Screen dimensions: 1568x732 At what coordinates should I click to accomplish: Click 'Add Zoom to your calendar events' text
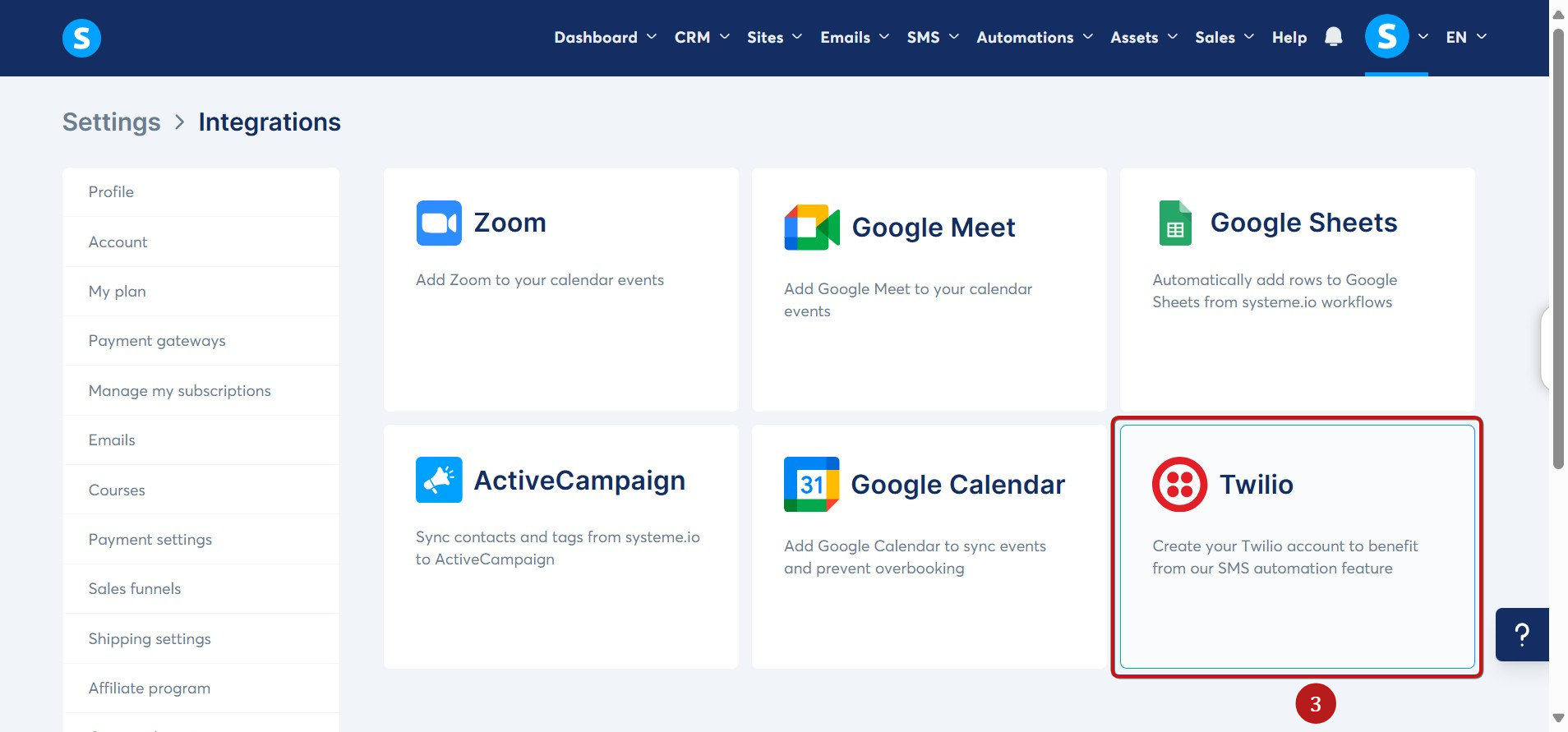(539, 280)
